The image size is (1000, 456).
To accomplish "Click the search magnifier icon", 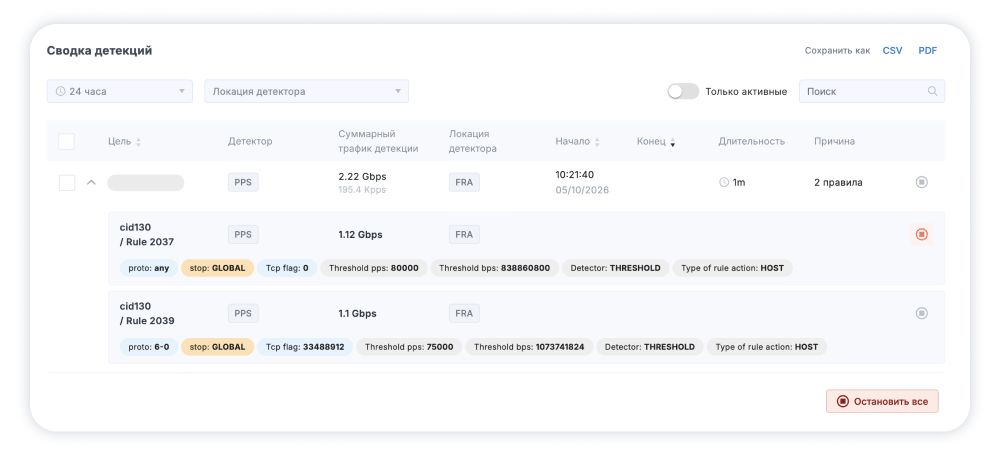I will [x=932, y=91].
